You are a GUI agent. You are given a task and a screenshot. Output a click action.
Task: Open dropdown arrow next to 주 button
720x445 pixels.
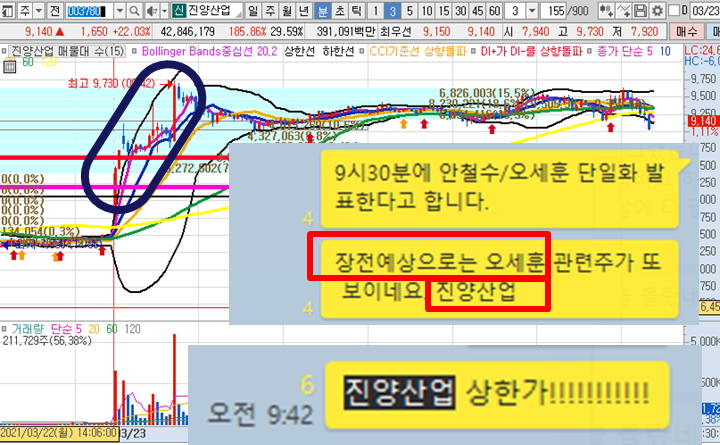pos(39,10)
